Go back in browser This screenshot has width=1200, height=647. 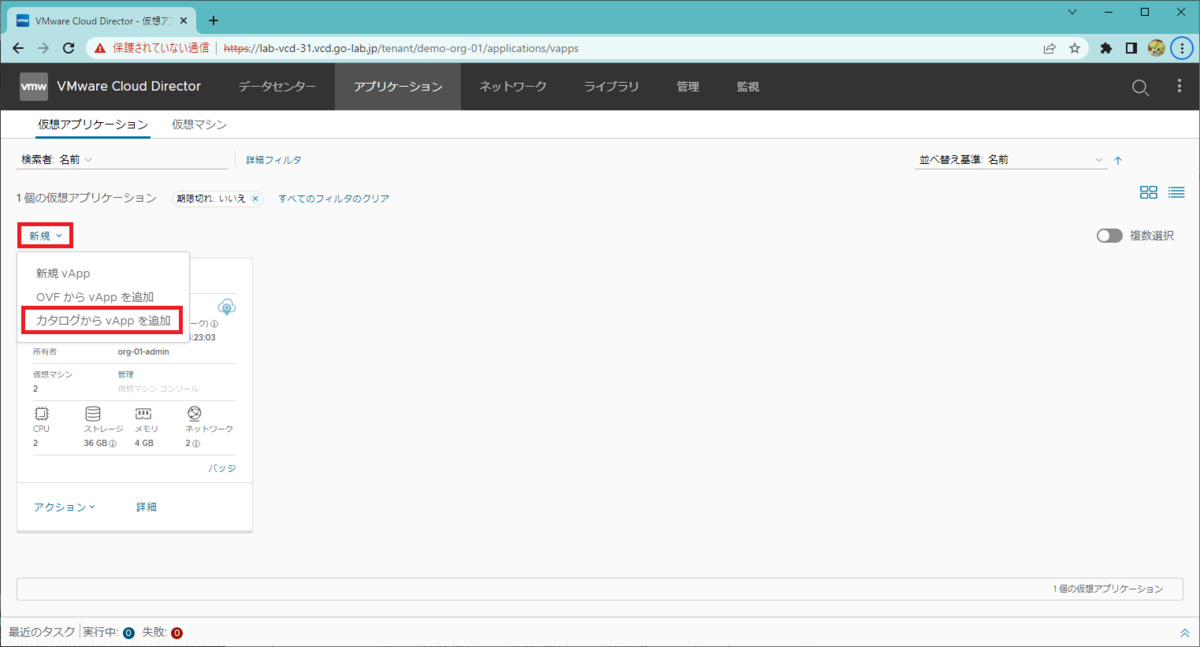tap(18, 48)
